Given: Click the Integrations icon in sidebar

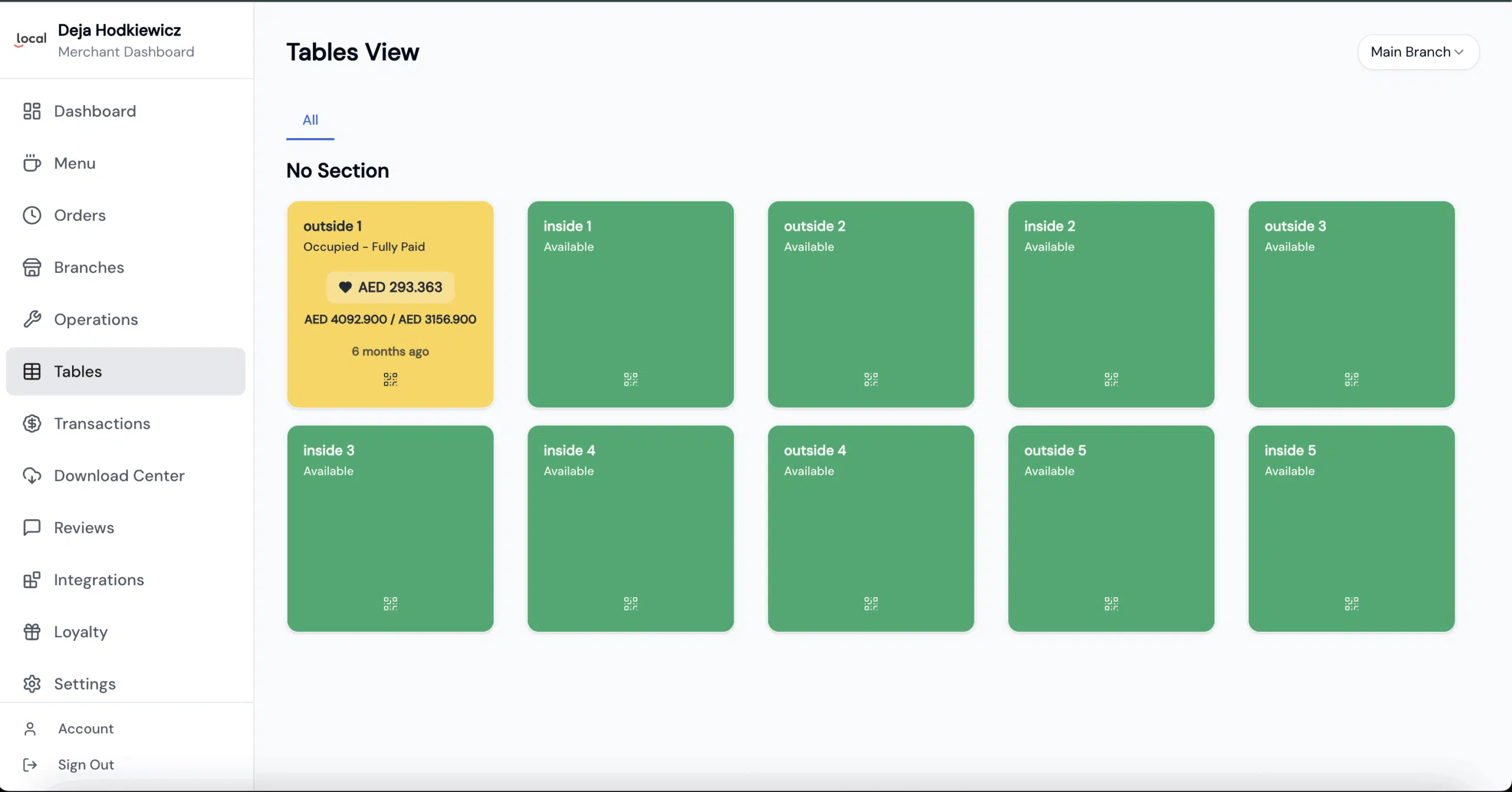Looking at the screenshot, I should click(x=32, y=580).
